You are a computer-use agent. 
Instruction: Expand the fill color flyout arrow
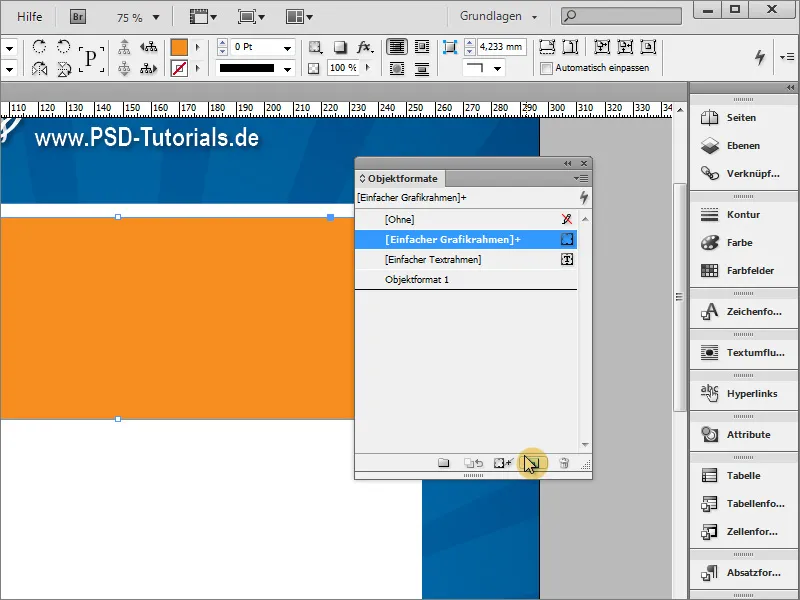[x=197, y=47]
